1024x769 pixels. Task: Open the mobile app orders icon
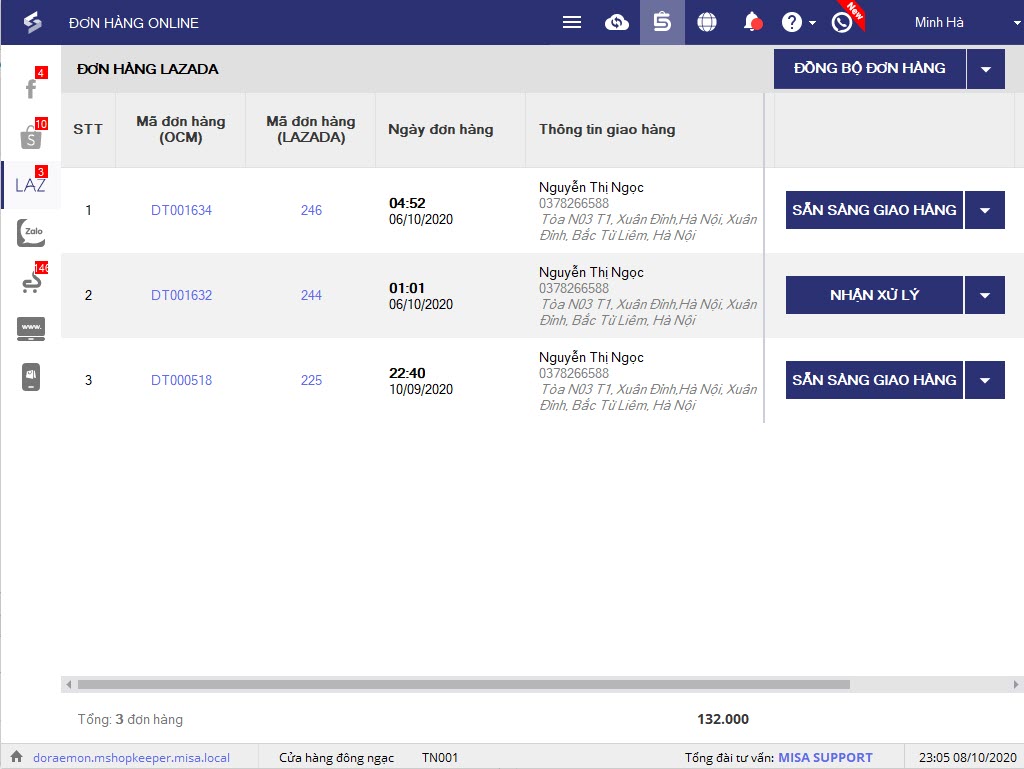pyautogui.click(x=31, y=377)
